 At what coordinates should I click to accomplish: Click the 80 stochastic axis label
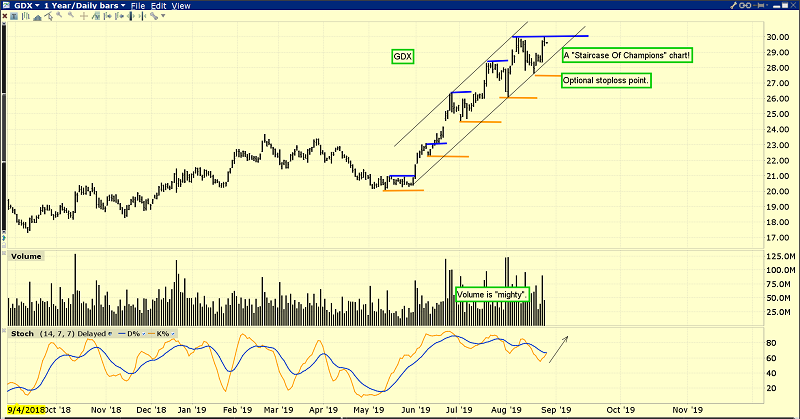tap(770, 343)
